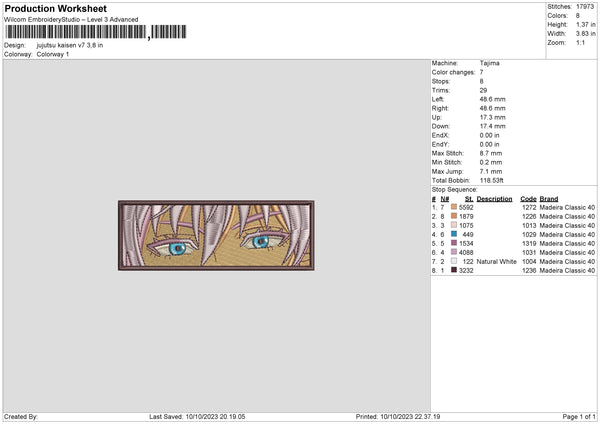The height and width of the screenshot is (424, 600).
Task: Click the 'Colorway 1' value
Action: [53, 54]
